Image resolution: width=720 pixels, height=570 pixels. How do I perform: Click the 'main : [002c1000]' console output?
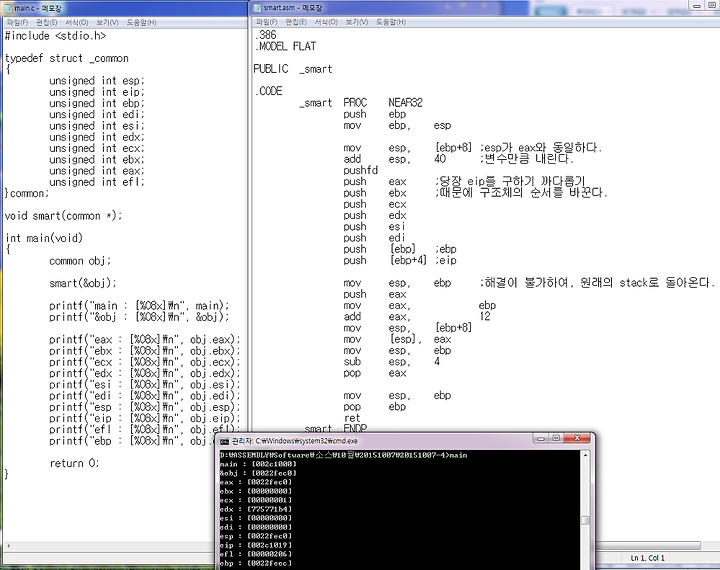(x=259, y=464)
